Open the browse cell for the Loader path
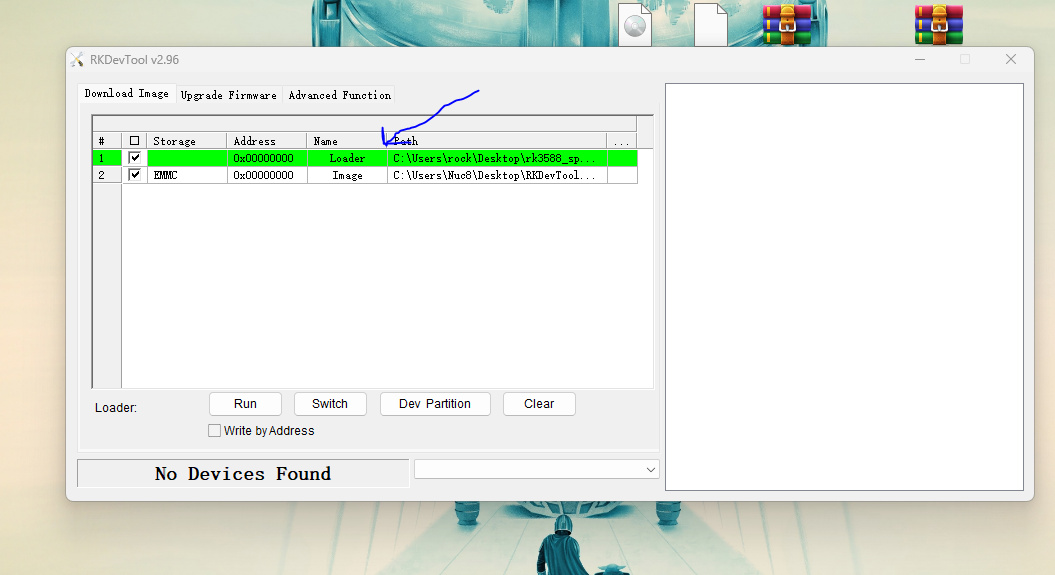This screenshot has width=1055, height=575. pyautogui.click(x=622, y=158)
